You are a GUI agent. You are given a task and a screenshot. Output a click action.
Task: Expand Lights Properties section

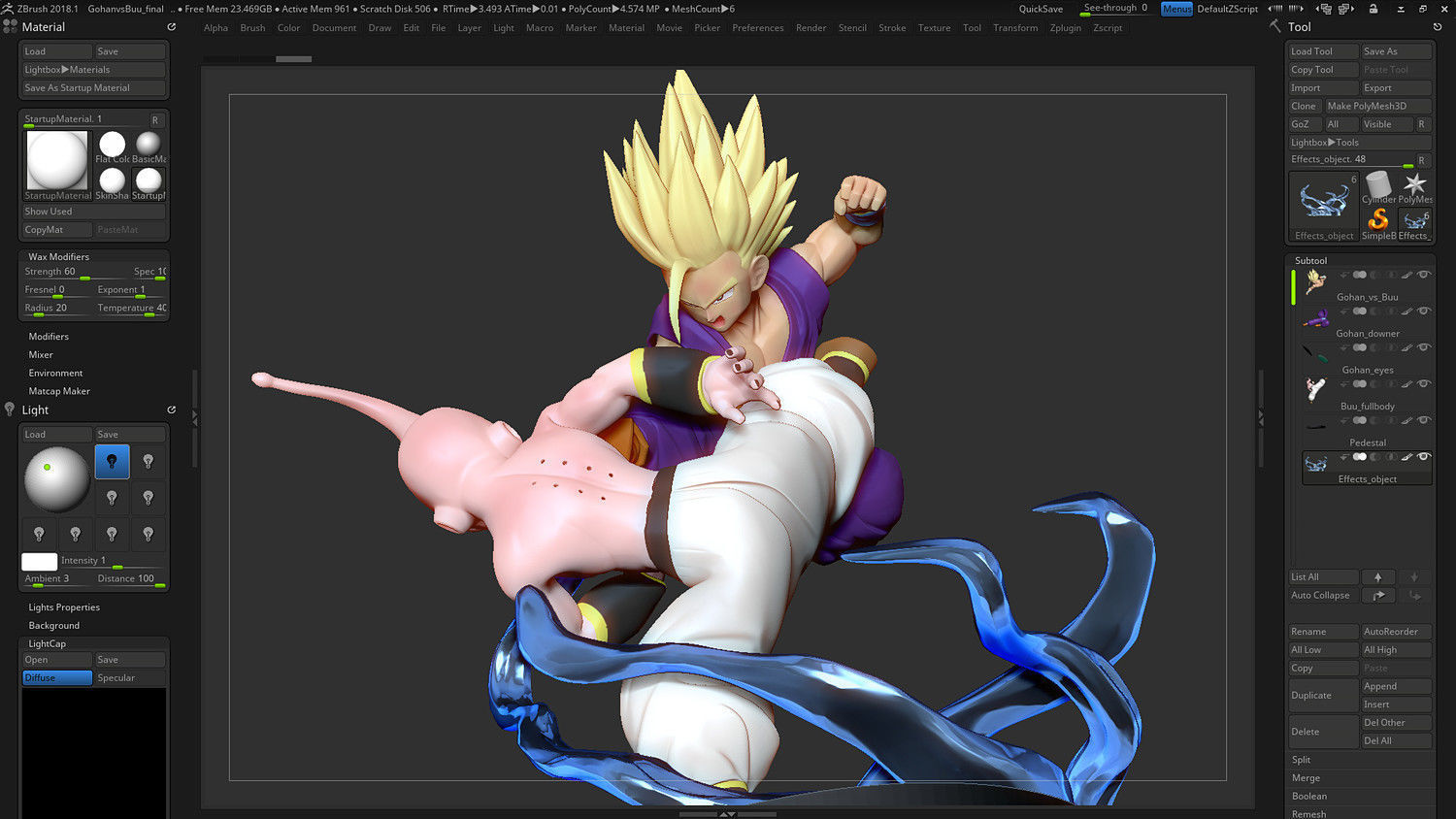tap(64, 607)
